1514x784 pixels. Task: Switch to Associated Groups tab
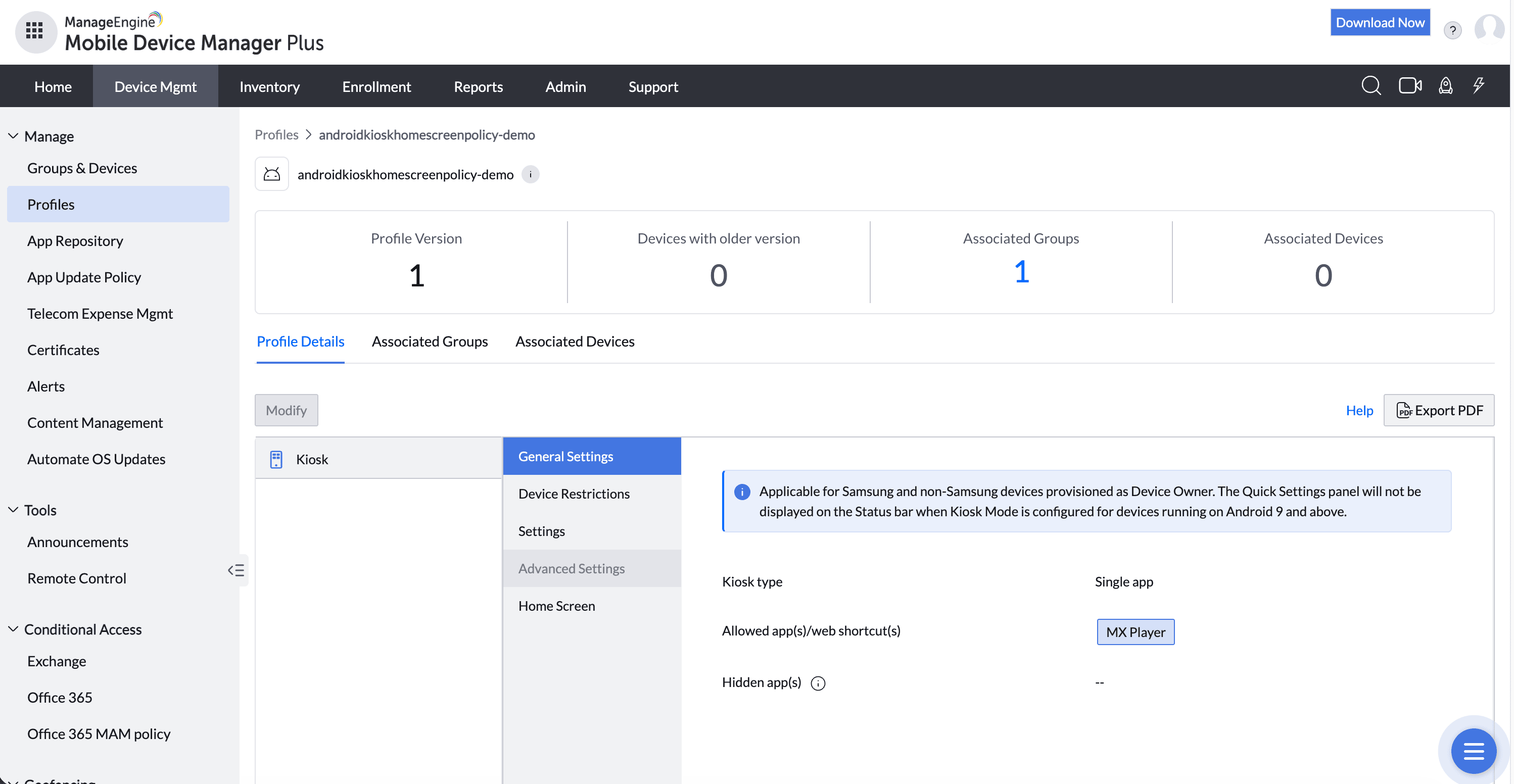click(430, 341)
